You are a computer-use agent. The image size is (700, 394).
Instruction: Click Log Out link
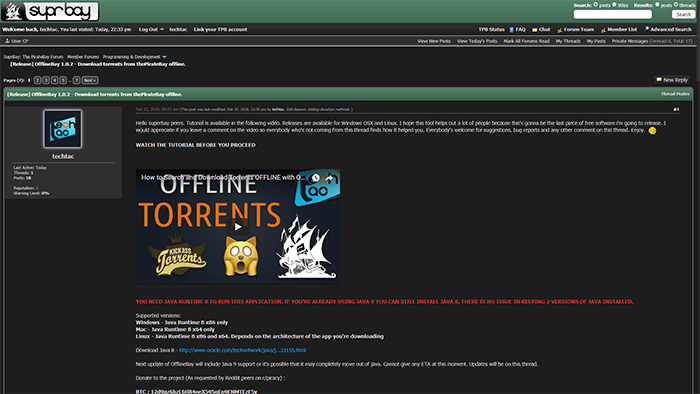click(148, 29)
